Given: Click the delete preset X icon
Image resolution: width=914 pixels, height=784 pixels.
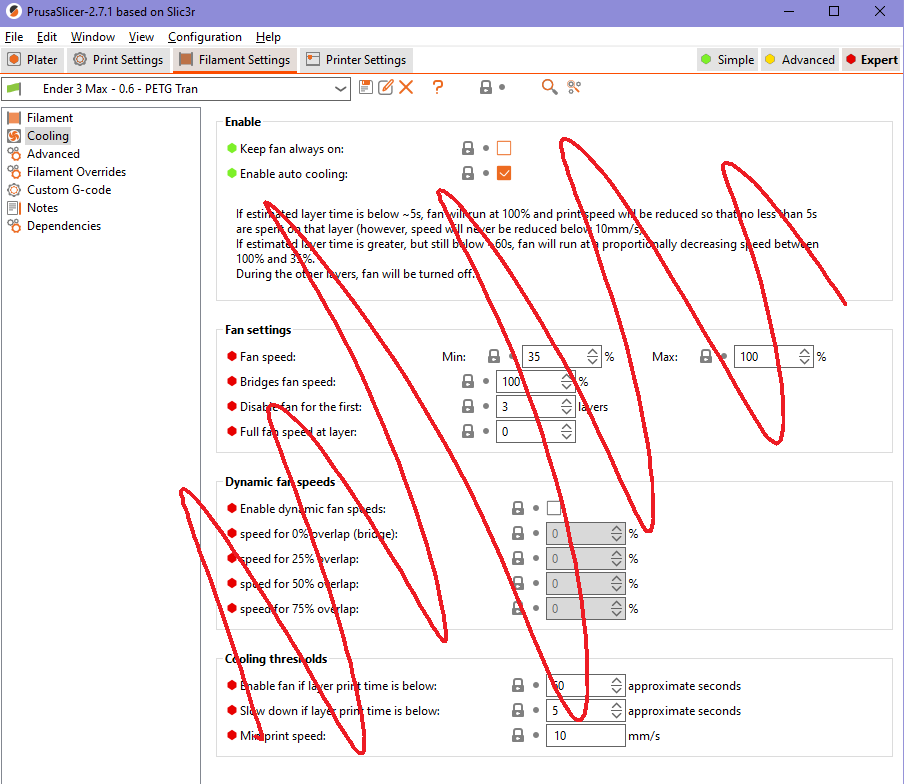Looking at the screenshot, I should tap(406, 87).
